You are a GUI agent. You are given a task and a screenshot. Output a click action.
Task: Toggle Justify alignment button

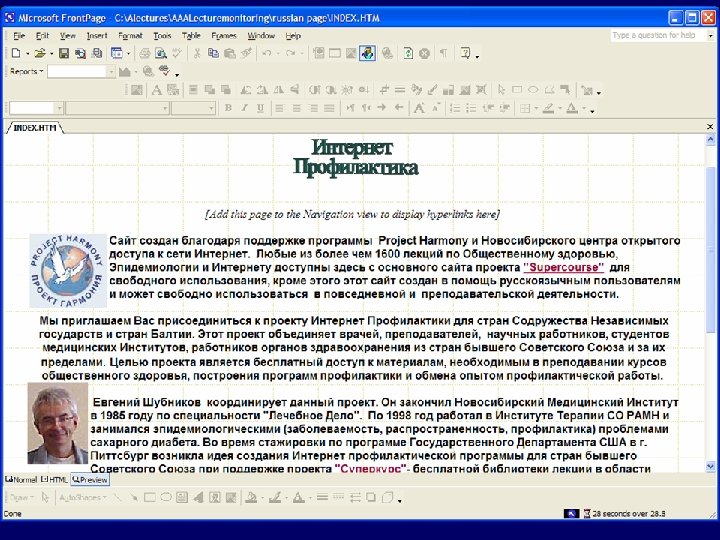pos(330,108)
